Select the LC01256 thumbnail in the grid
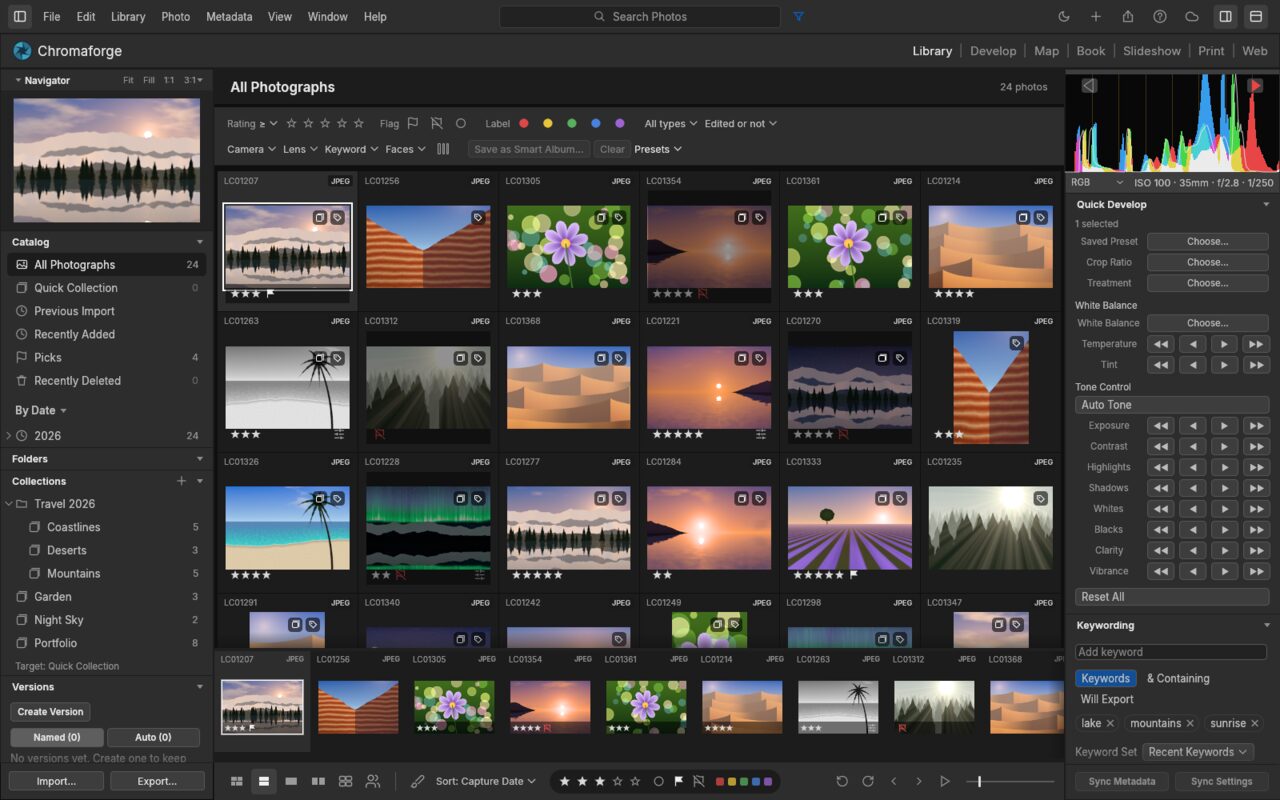The height and width of the screenshot is (800, 1280). [x=428, y=247]
